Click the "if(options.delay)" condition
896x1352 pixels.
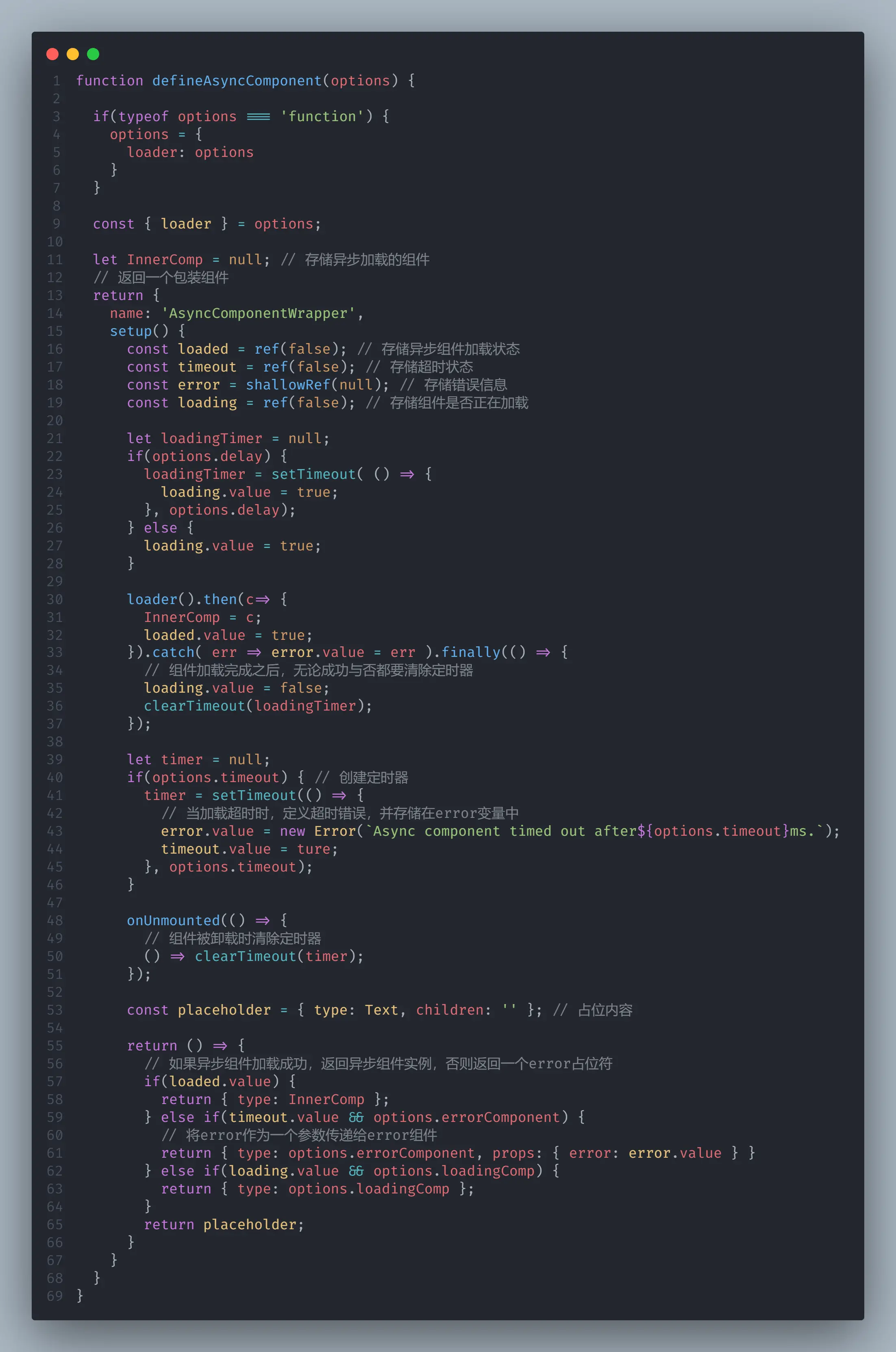coord(198,456)
